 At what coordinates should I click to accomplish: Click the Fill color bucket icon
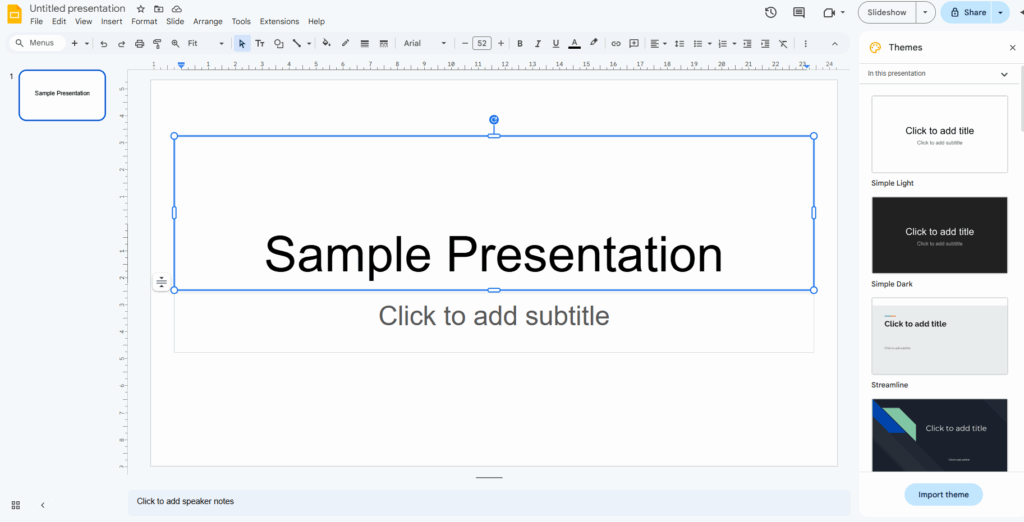[x=327, y=44]
